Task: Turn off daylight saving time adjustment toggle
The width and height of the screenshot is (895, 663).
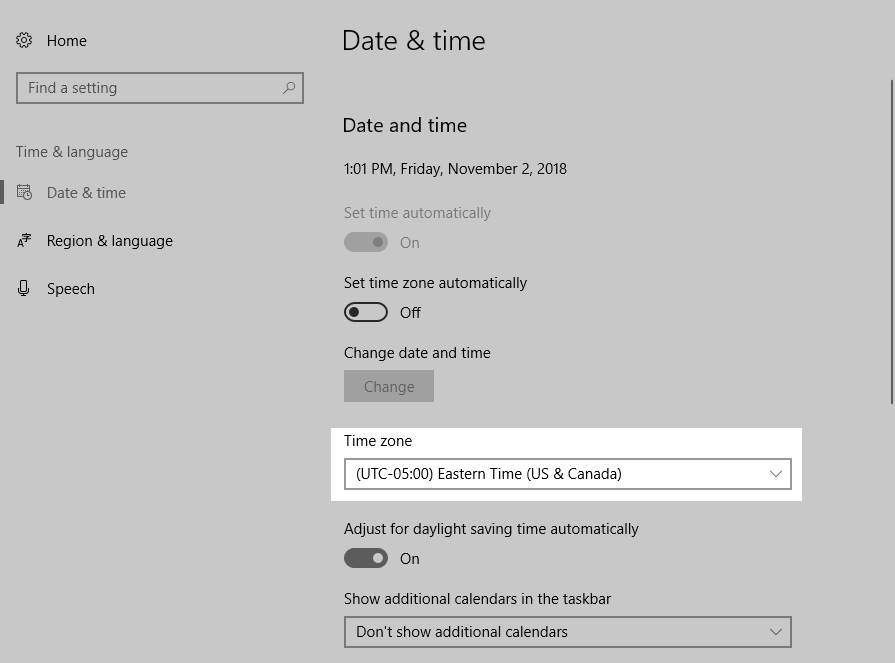Action: point(366,559)
